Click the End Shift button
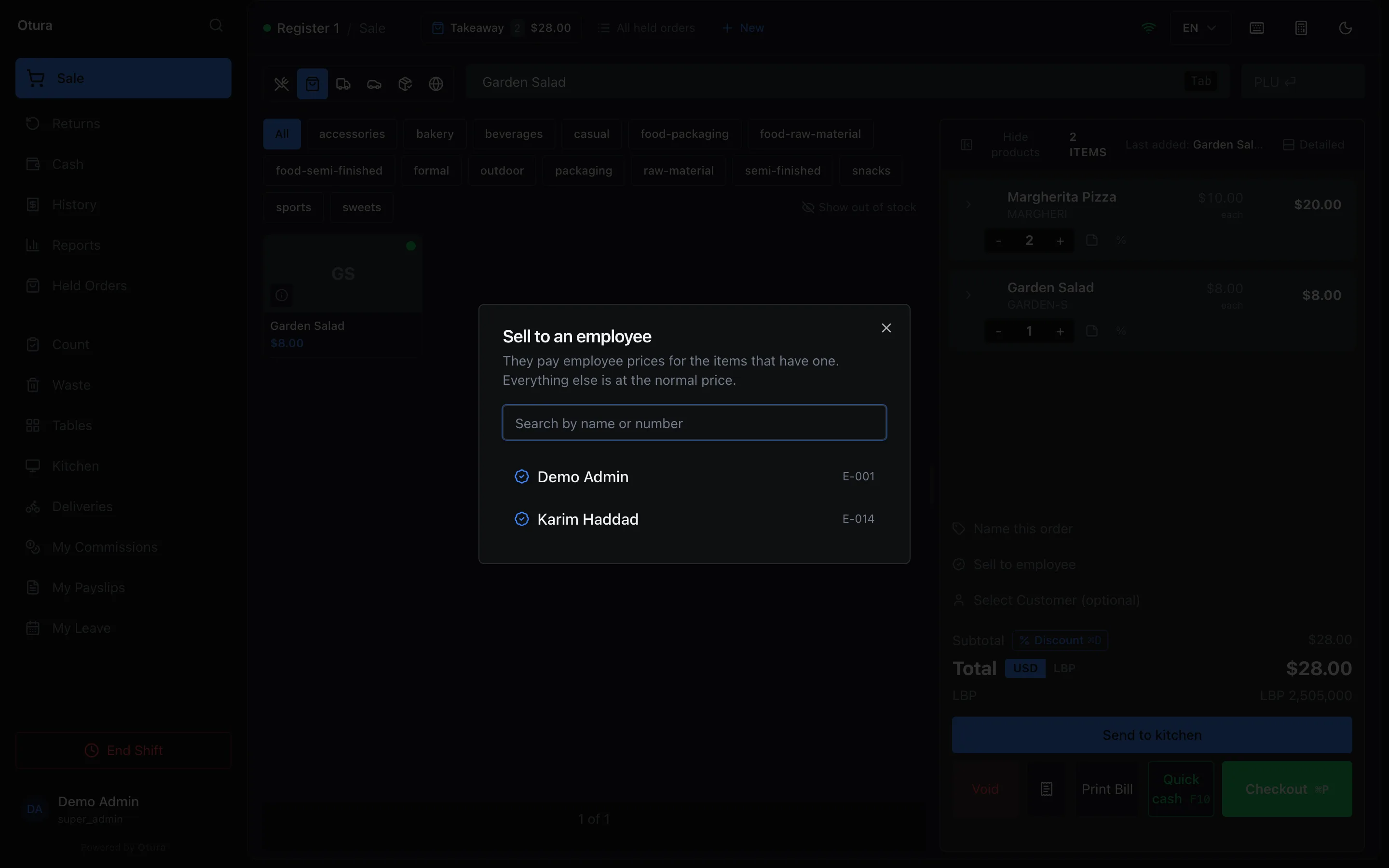The height and width of the screenshot is (868, 1389). tap(123, 750)
